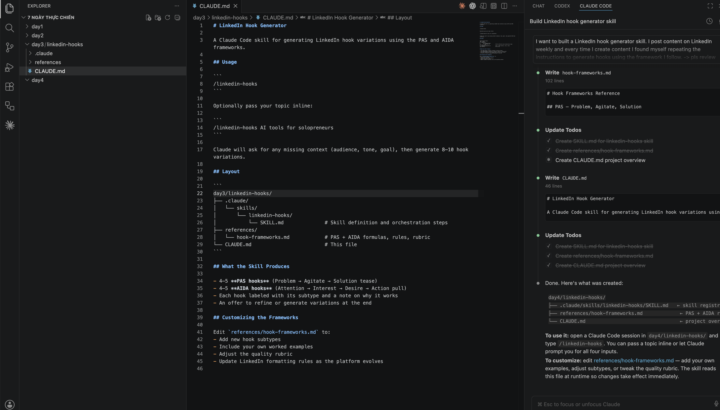
Task: Click the hook-frameworks.md link on editor line 41
Action: pyautogui.click(x=273, y=332)
